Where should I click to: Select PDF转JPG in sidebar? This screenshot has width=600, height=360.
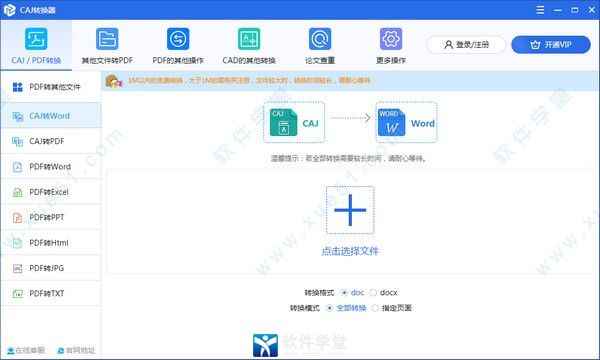[x=51, y=268]
